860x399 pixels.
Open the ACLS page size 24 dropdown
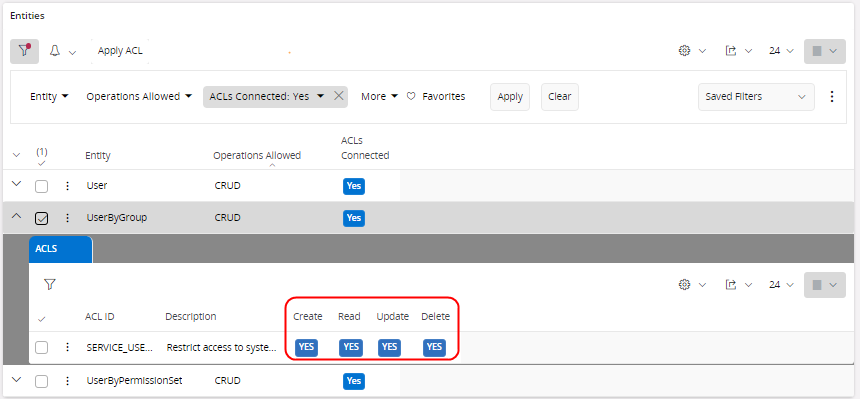coord(781,284)
